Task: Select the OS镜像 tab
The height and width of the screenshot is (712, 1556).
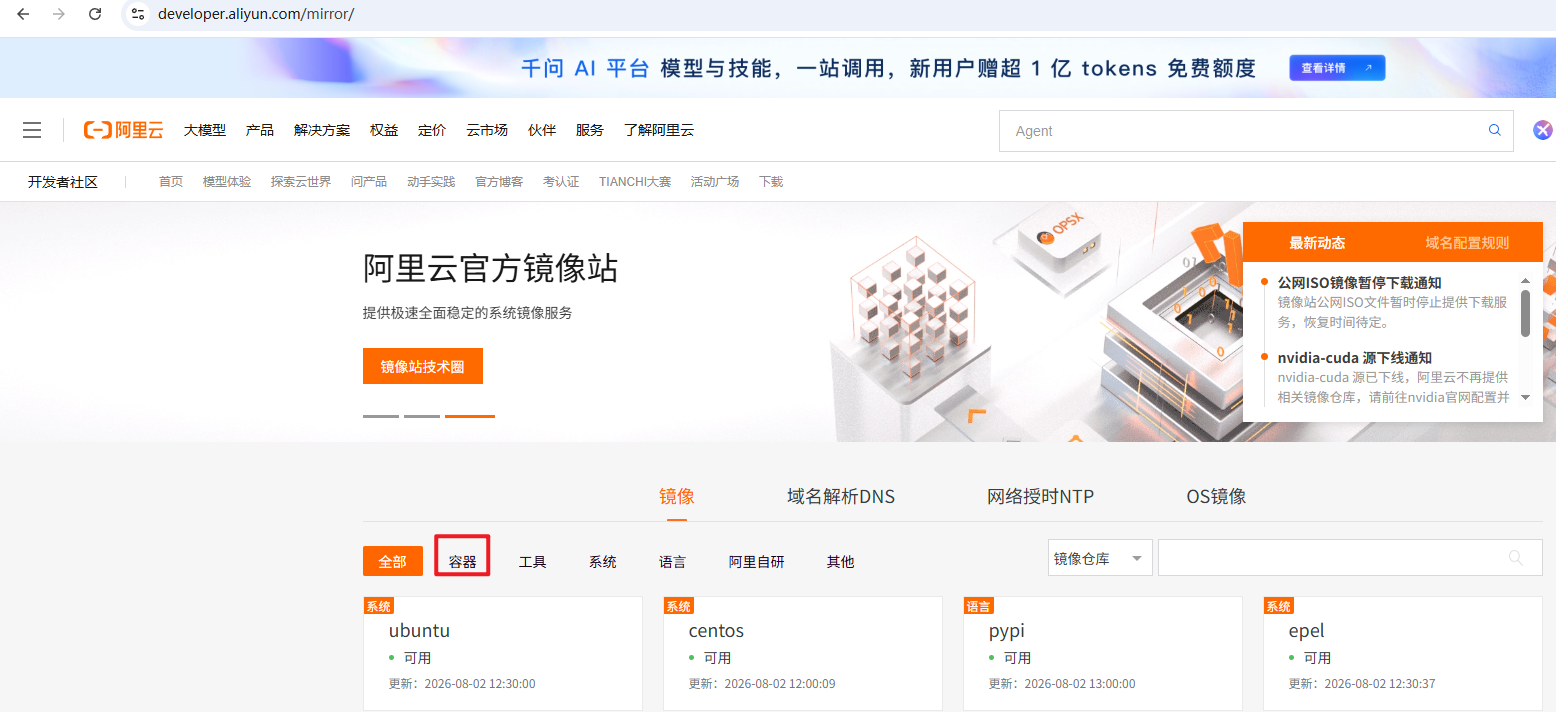Action: [1216, 497]
